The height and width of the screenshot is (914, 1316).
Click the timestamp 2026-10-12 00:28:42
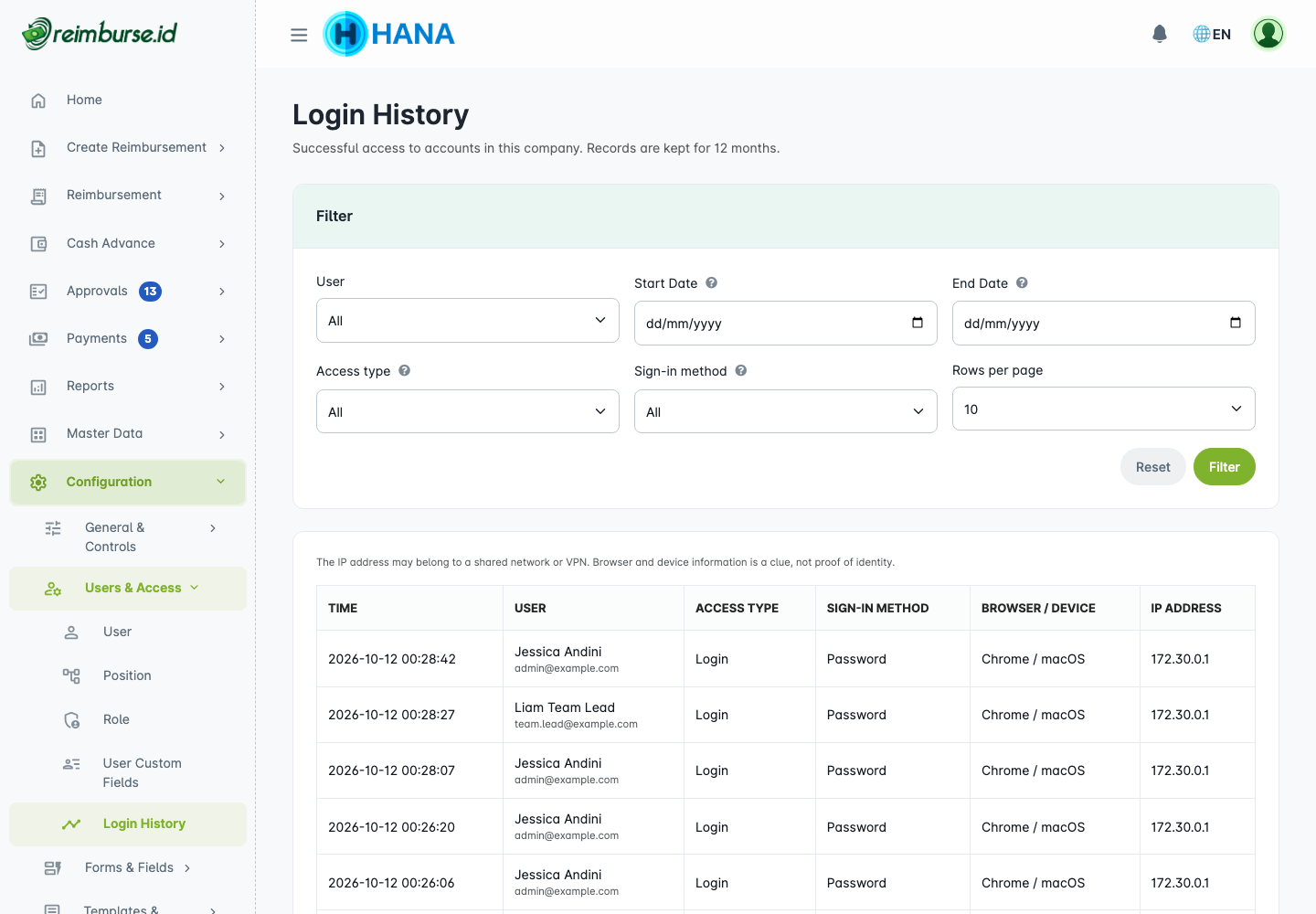click(x=392, y=659)
